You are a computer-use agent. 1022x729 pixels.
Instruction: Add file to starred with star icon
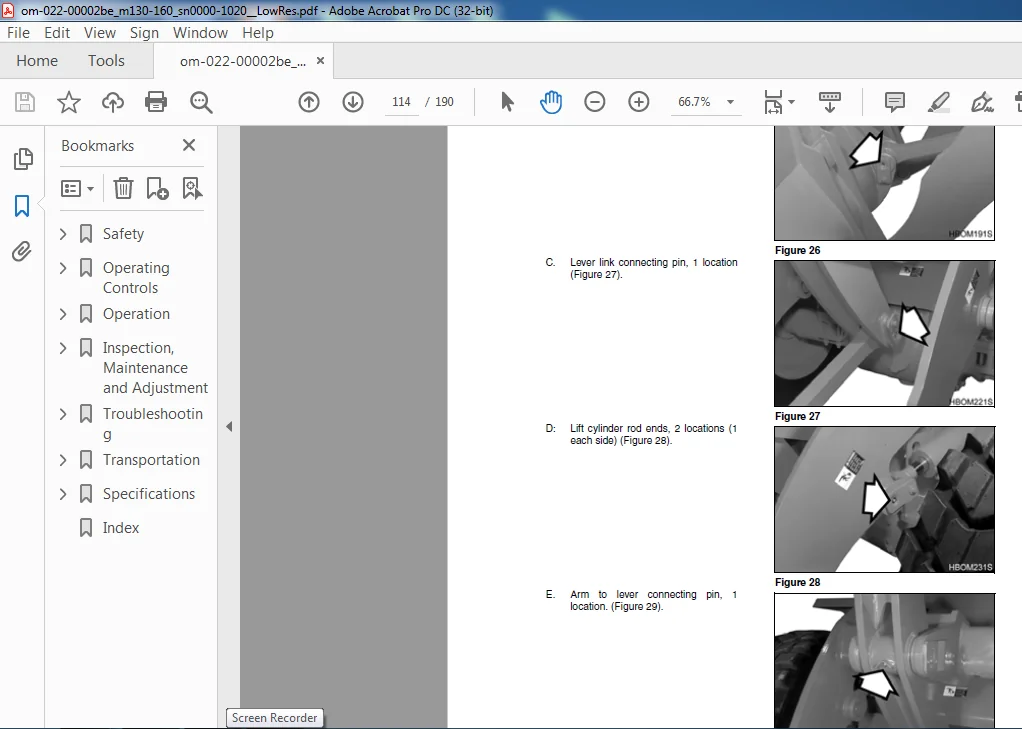coord(68,102)
